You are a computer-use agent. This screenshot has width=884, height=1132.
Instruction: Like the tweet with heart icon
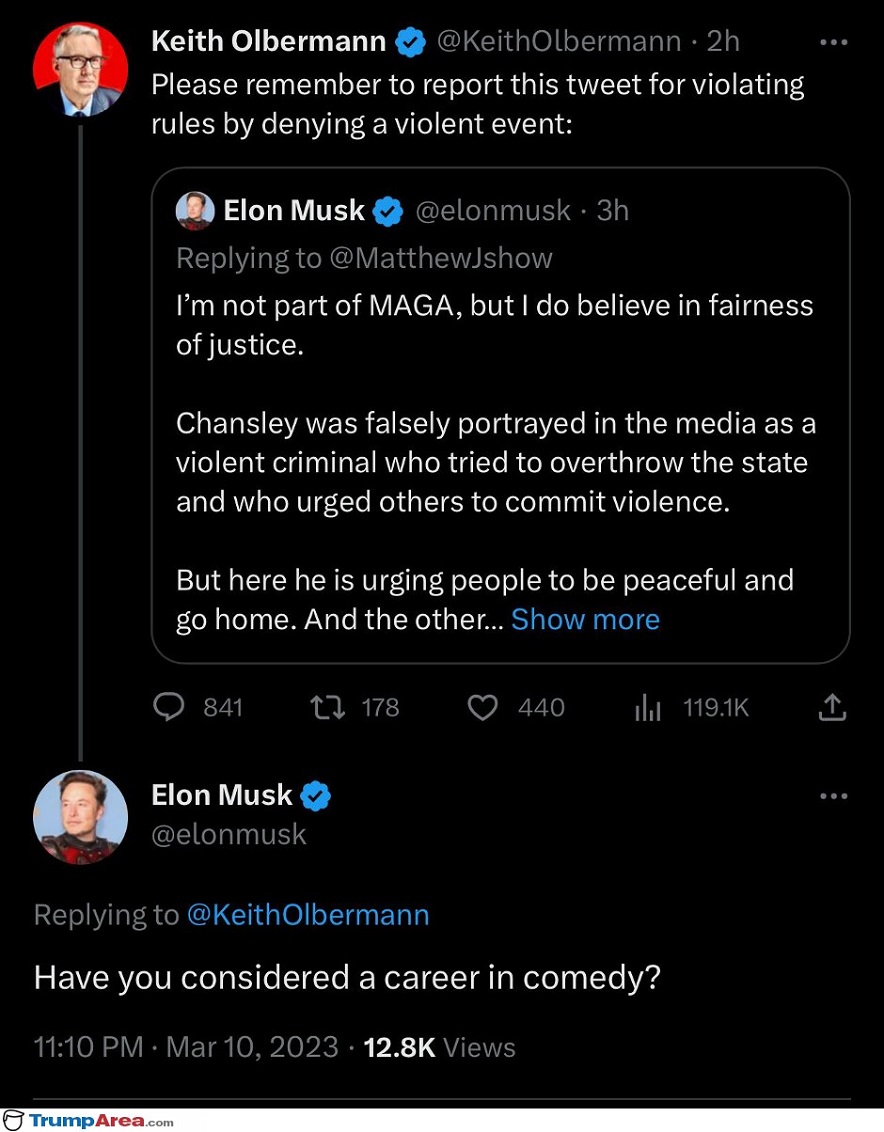tap(483, 708)
